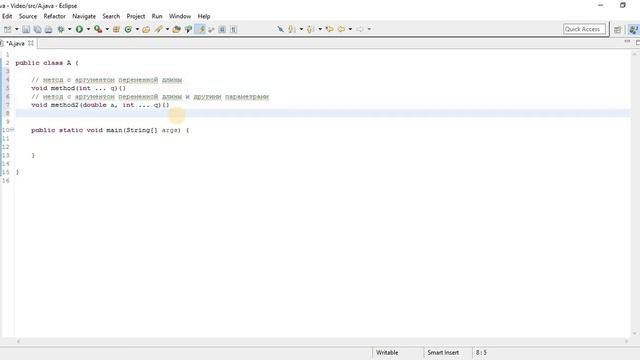Click the horizontal scrollbar left arrow

[18, 341]
